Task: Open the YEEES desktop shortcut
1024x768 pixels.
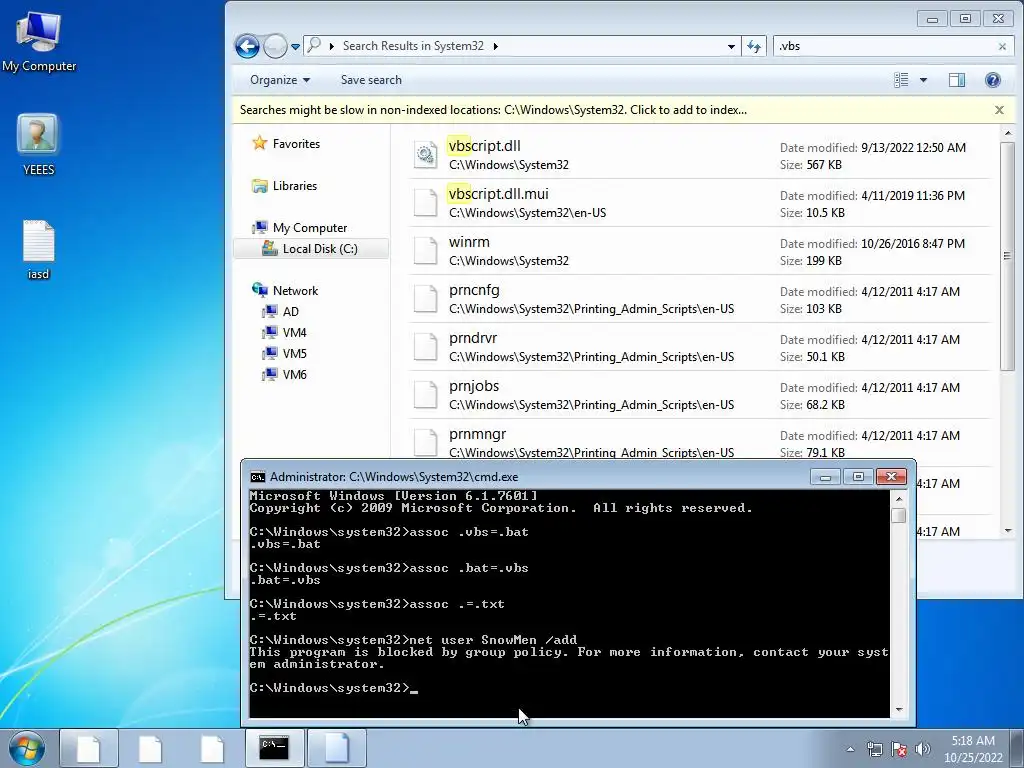Action: 38,144
